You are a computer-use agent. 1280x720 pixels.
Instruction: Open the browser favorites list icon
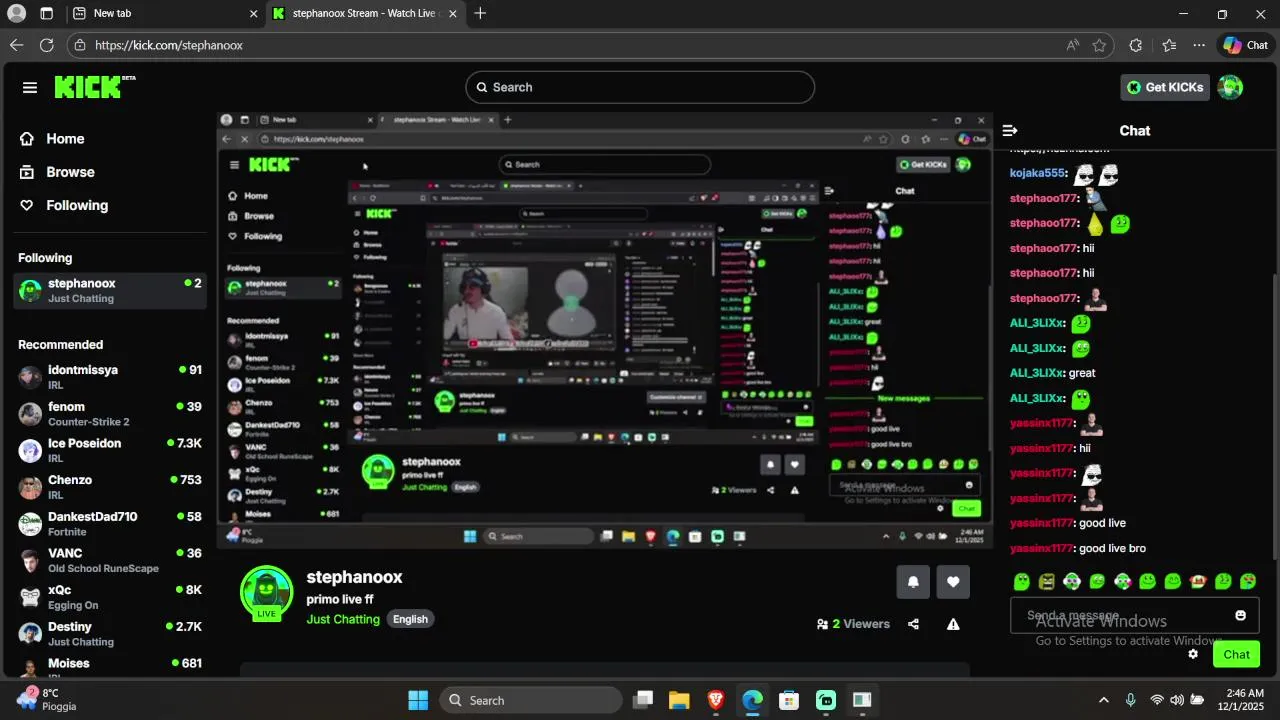tap(1169, 45)
